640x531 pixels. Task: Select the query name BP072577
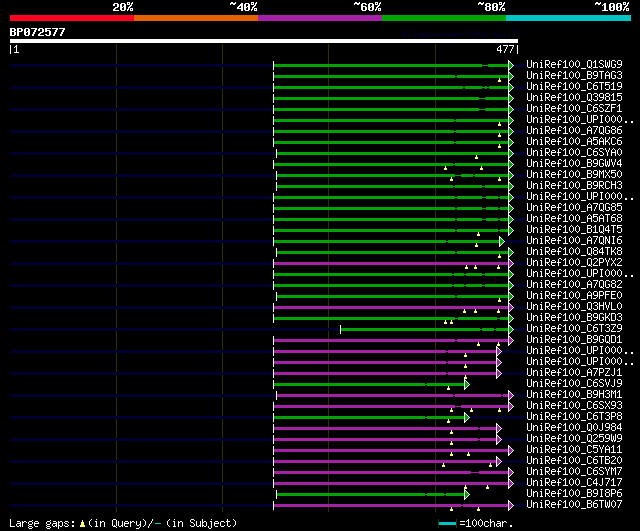tap(37, 32)
